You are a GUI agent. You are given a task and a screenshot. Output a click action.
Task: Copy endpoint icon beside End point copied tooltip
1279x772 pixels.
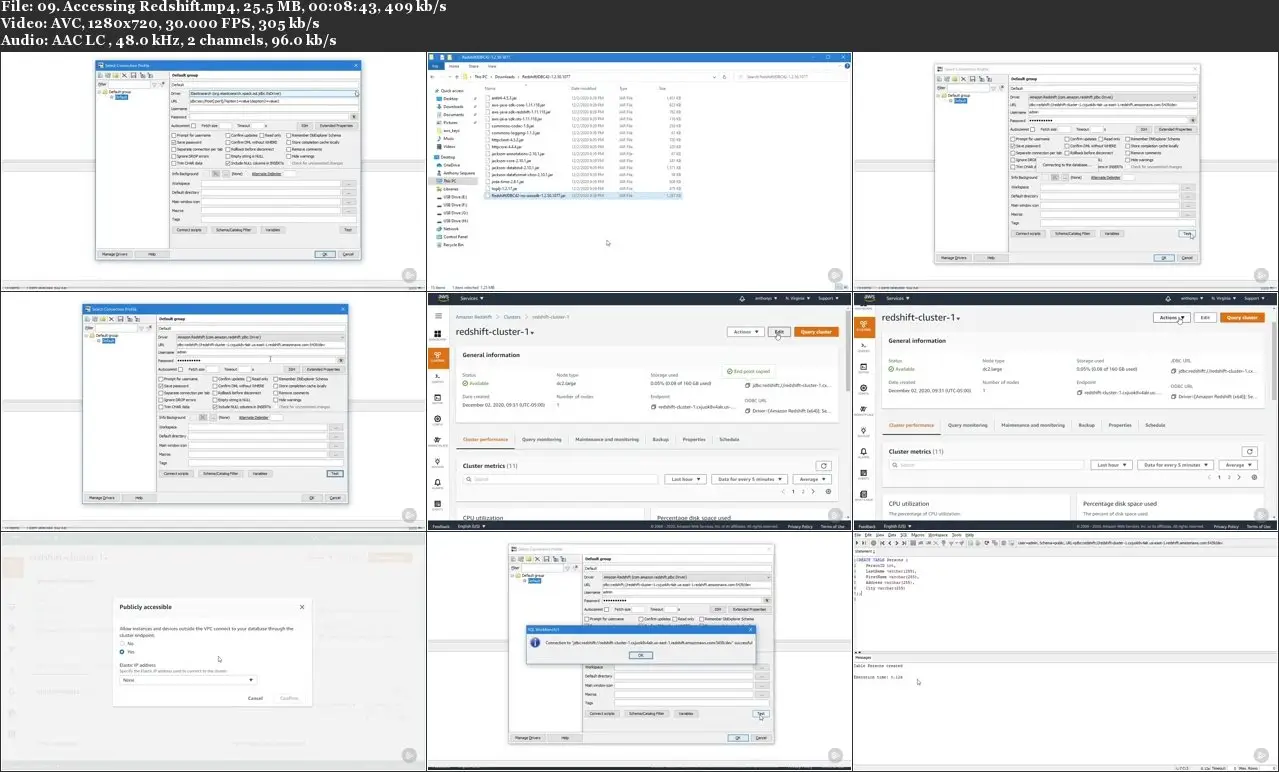[654, 407]
